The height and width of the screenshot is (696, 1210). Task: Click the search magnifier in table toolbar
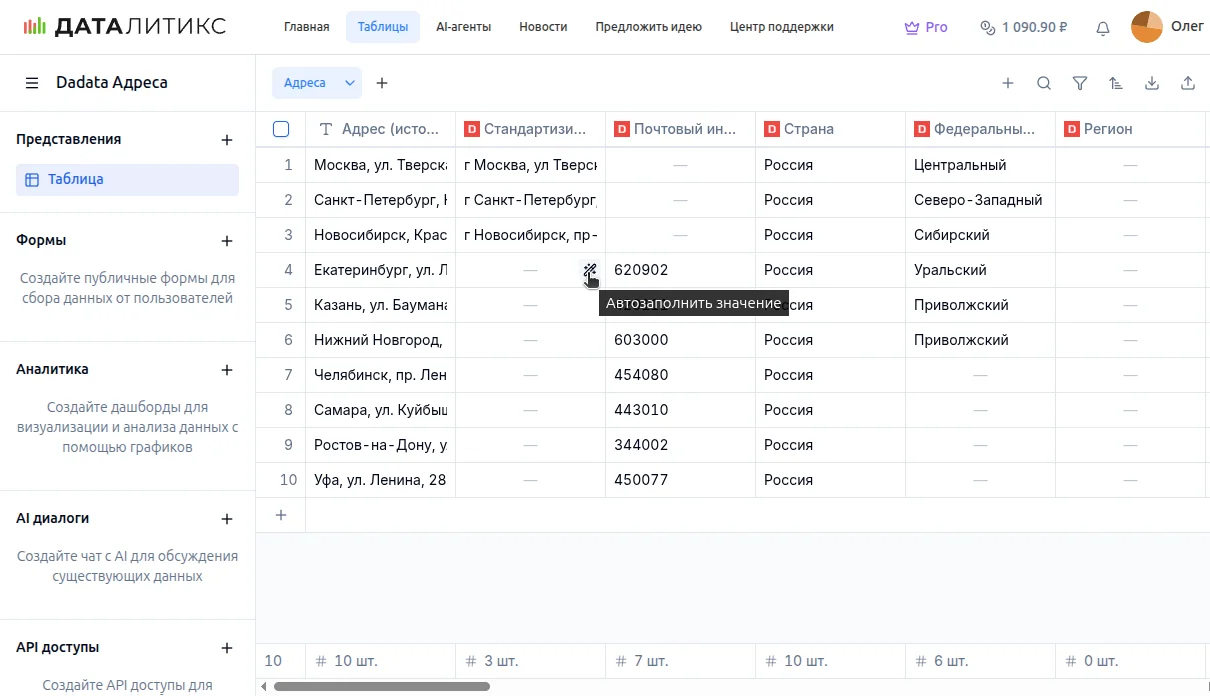tap(1044, 83)
